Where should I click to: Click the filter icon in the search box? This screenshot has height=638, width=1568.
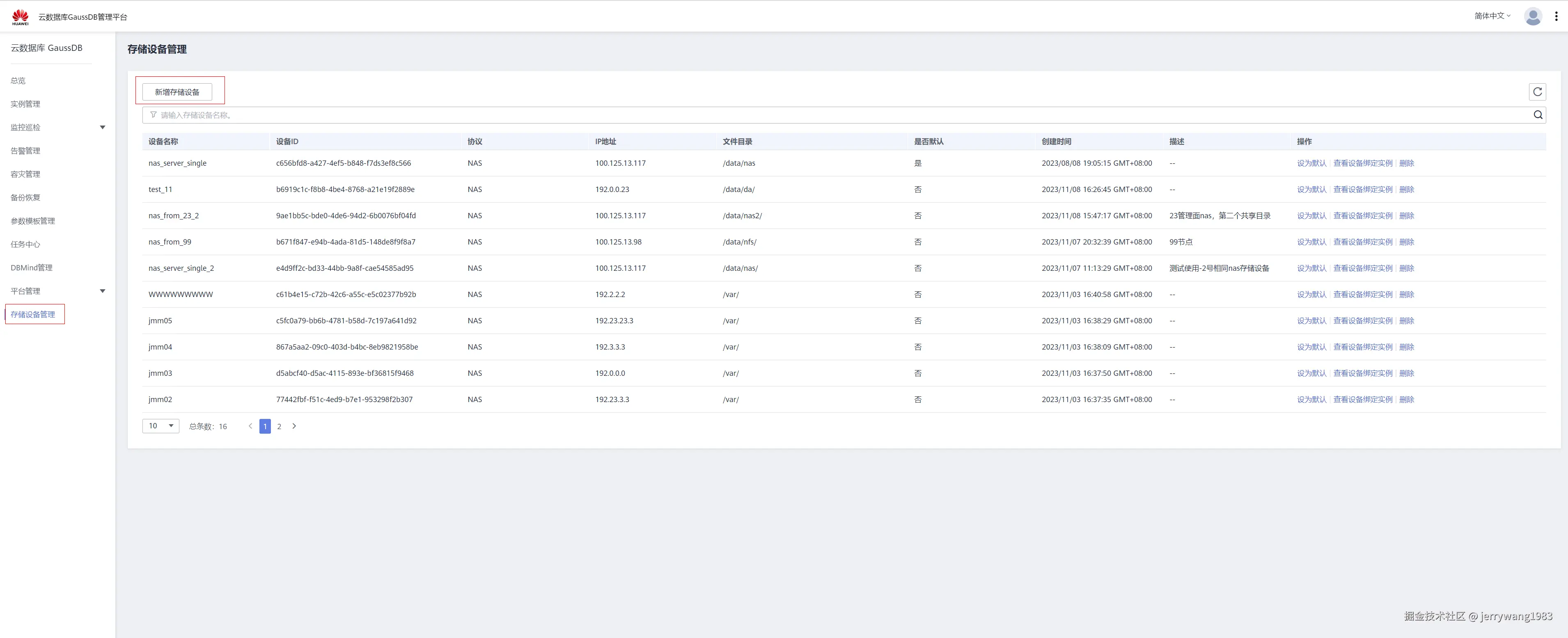point(154,115)
